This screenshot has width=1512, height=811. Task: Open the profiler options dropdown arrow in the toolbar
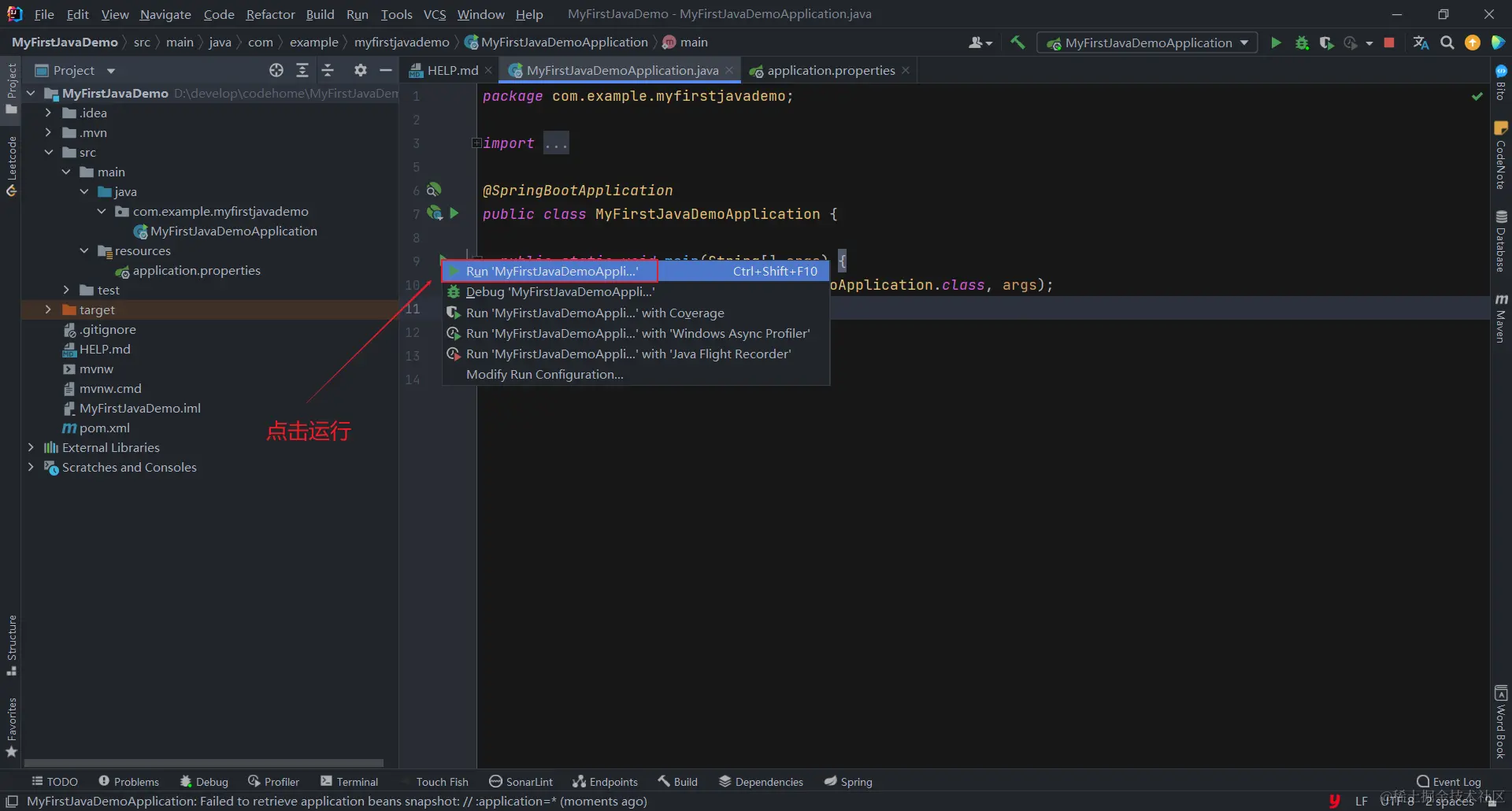point(1369,43)
